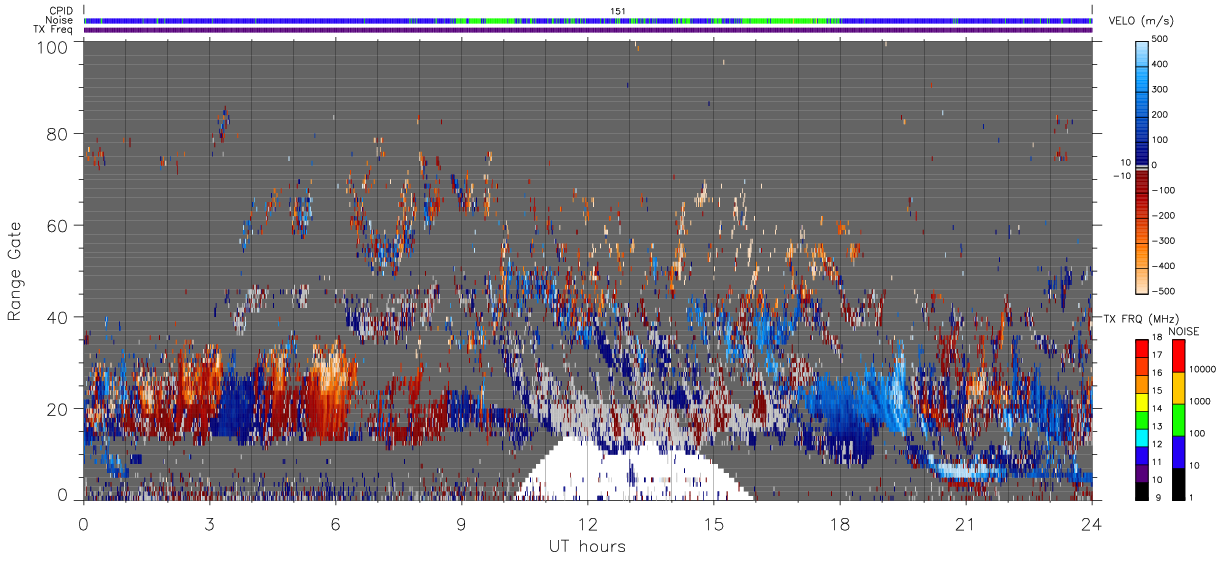Pick the black segment of NOISE color bar
1228x567 pixels.
click(x=1178, y=483)
